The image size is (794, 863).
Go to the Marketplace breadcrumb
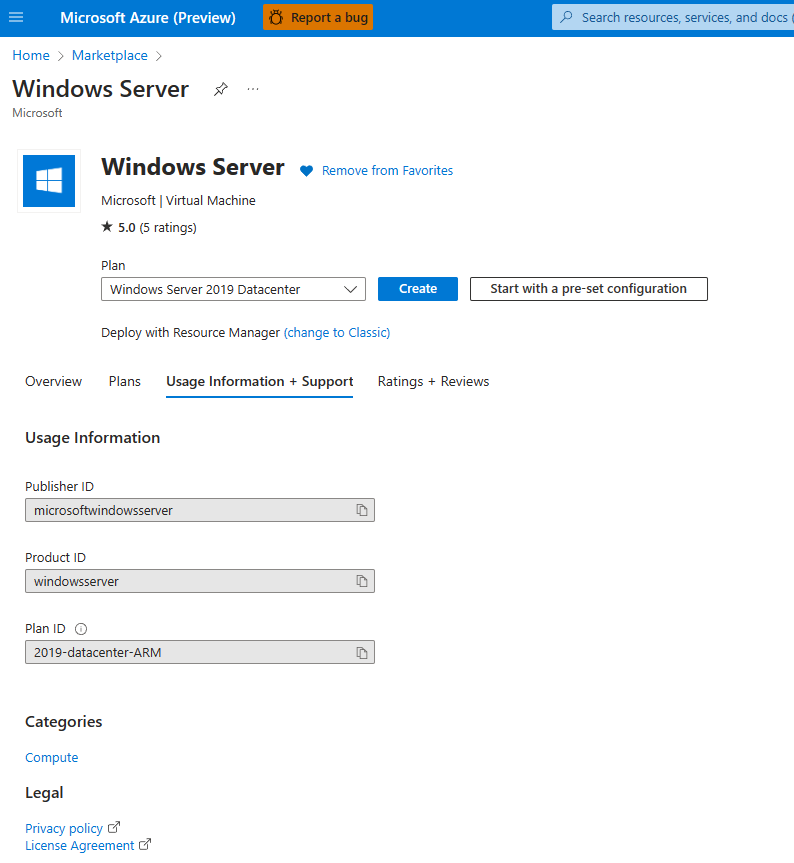109,56
